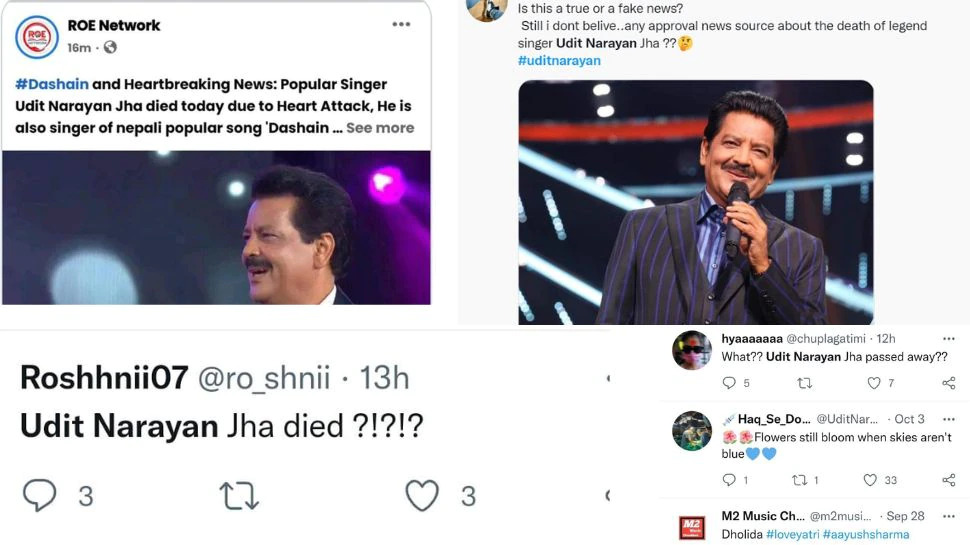The height and width of the screenshot is (545, 970).
Task: Share the Haq_Se_Do flowers tweet
Action: coord(948,480)
